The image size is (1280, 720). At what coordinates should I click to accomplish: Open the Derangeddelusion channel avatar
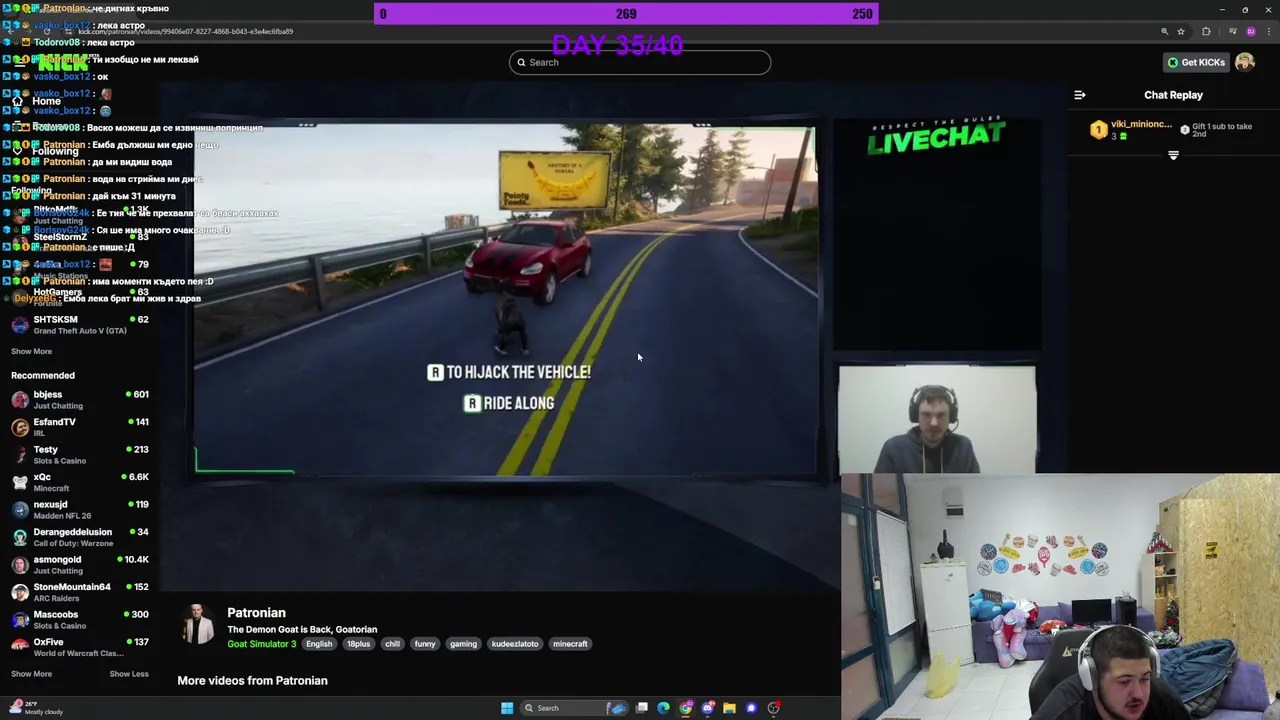20,537
